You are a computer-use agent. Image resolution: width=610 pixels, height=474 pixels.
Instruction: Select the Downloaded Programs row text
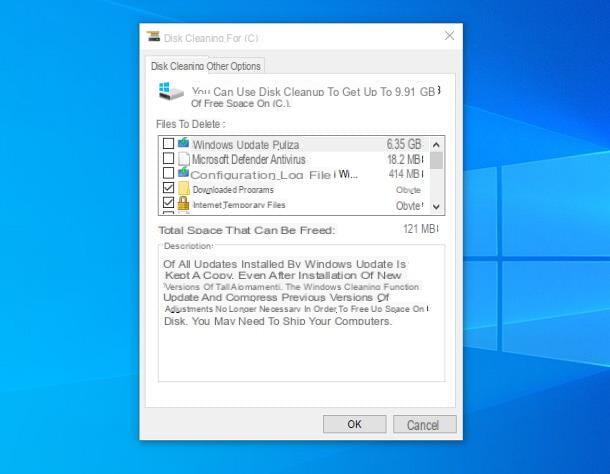(233, 190)
